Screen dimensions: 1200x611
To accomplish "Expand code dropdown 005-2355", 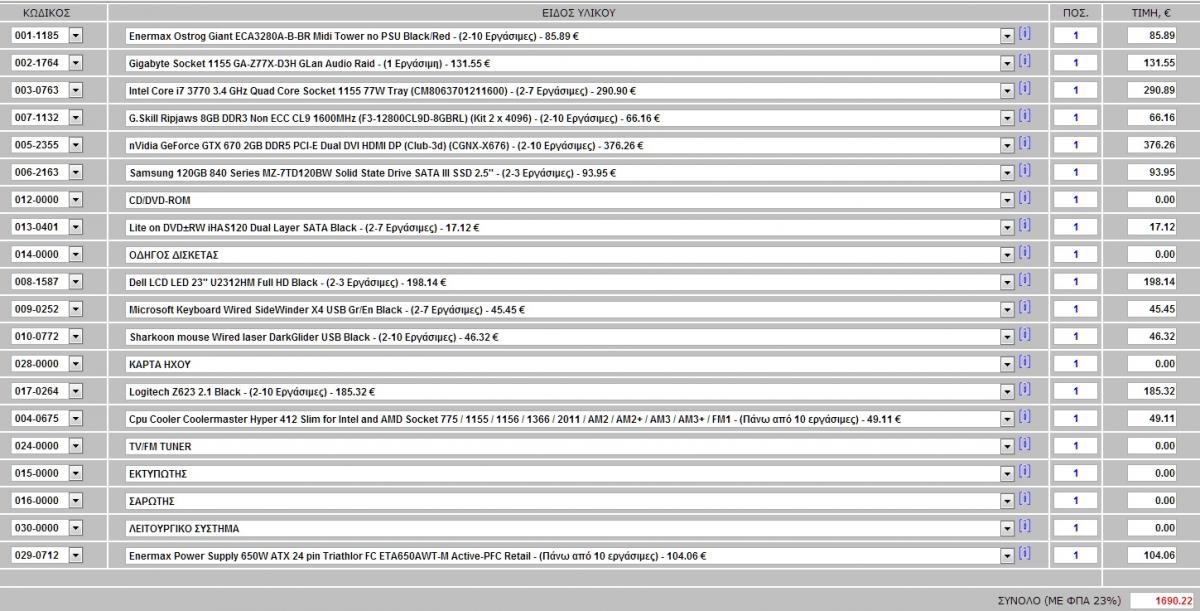I will [76, 145].
